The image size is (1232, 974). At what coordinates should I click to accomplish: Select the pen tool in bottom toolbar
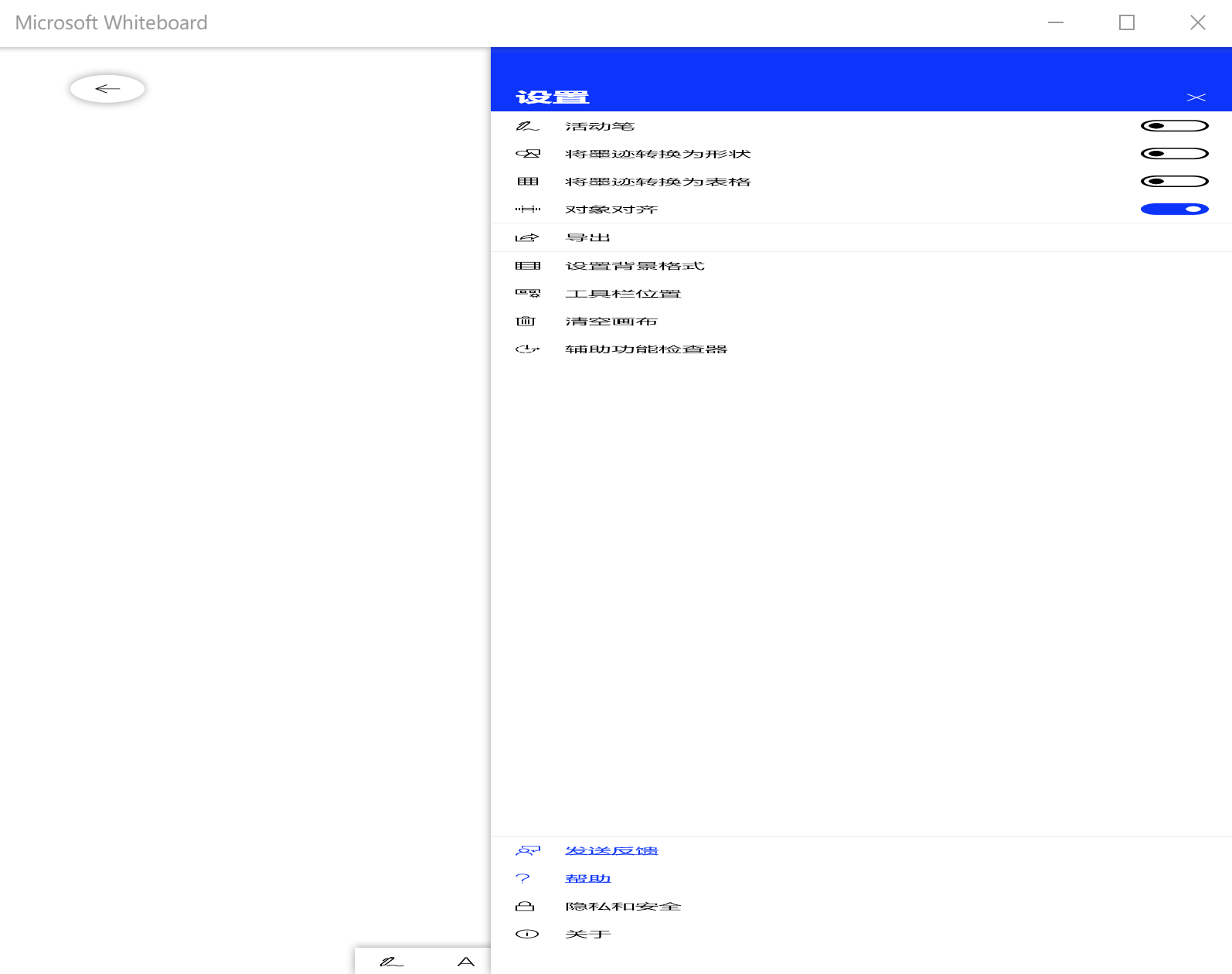coord(391,962)
